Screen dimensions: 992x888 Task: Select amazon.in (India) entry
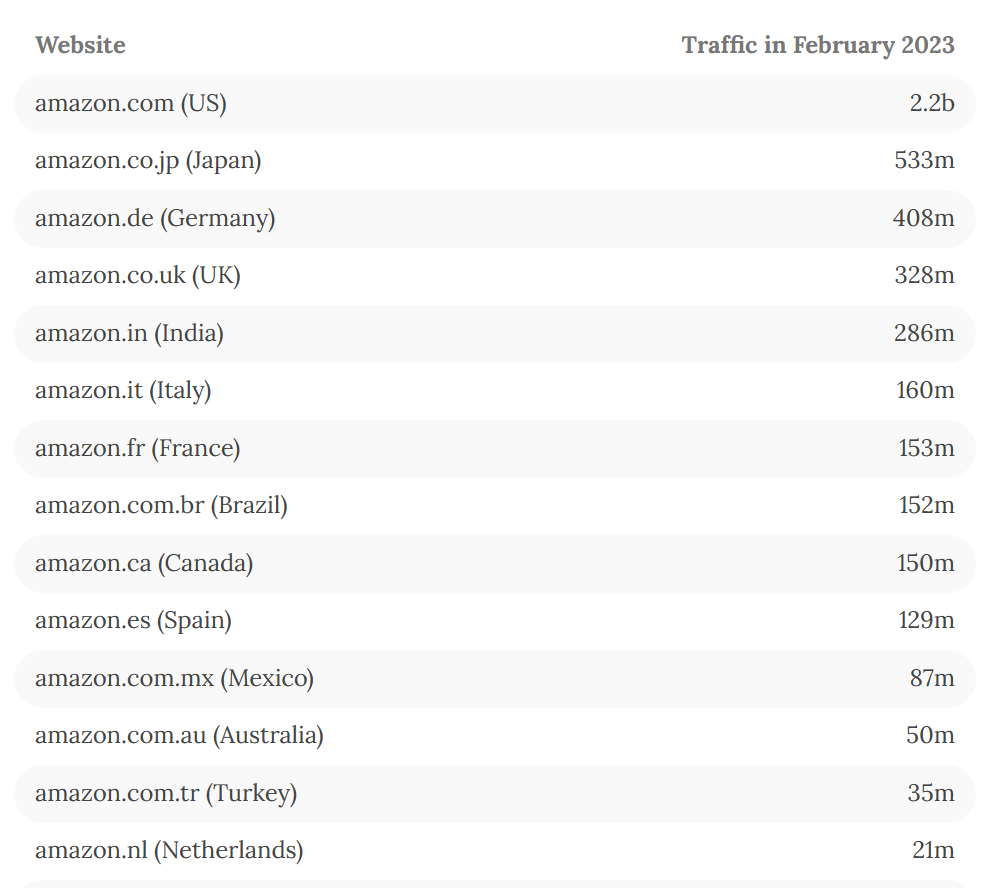[129, 333]
